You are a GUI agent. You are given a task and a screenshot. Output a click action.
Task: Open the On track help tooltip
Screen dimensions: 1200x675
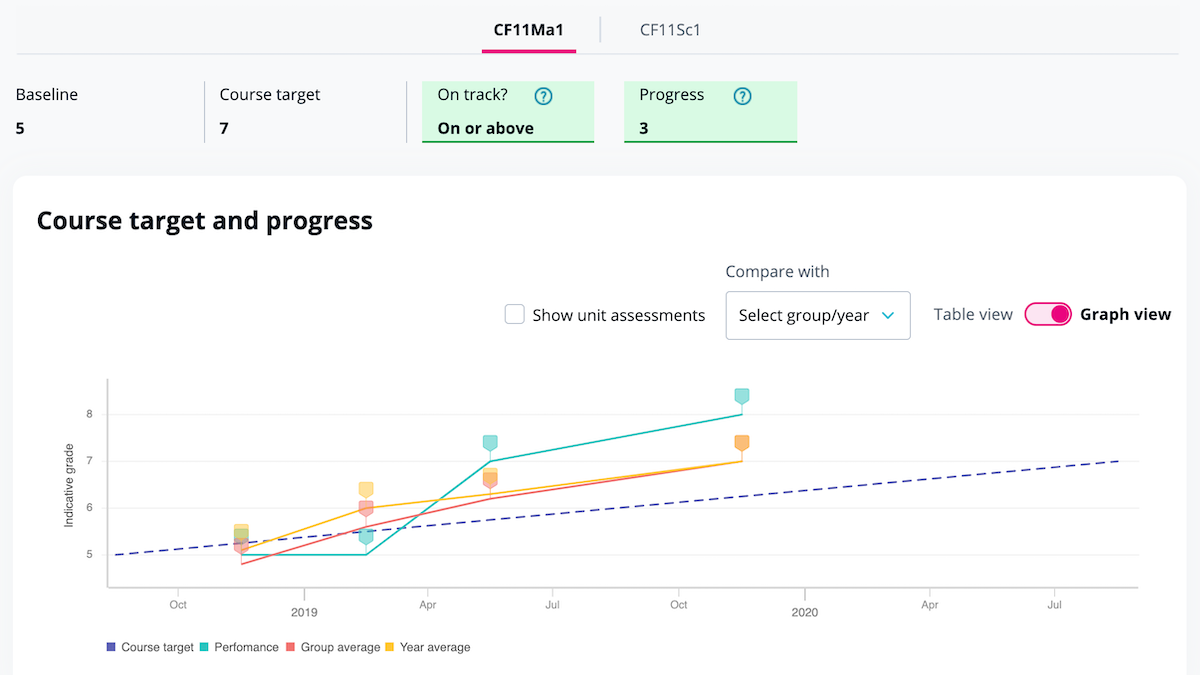543,95
